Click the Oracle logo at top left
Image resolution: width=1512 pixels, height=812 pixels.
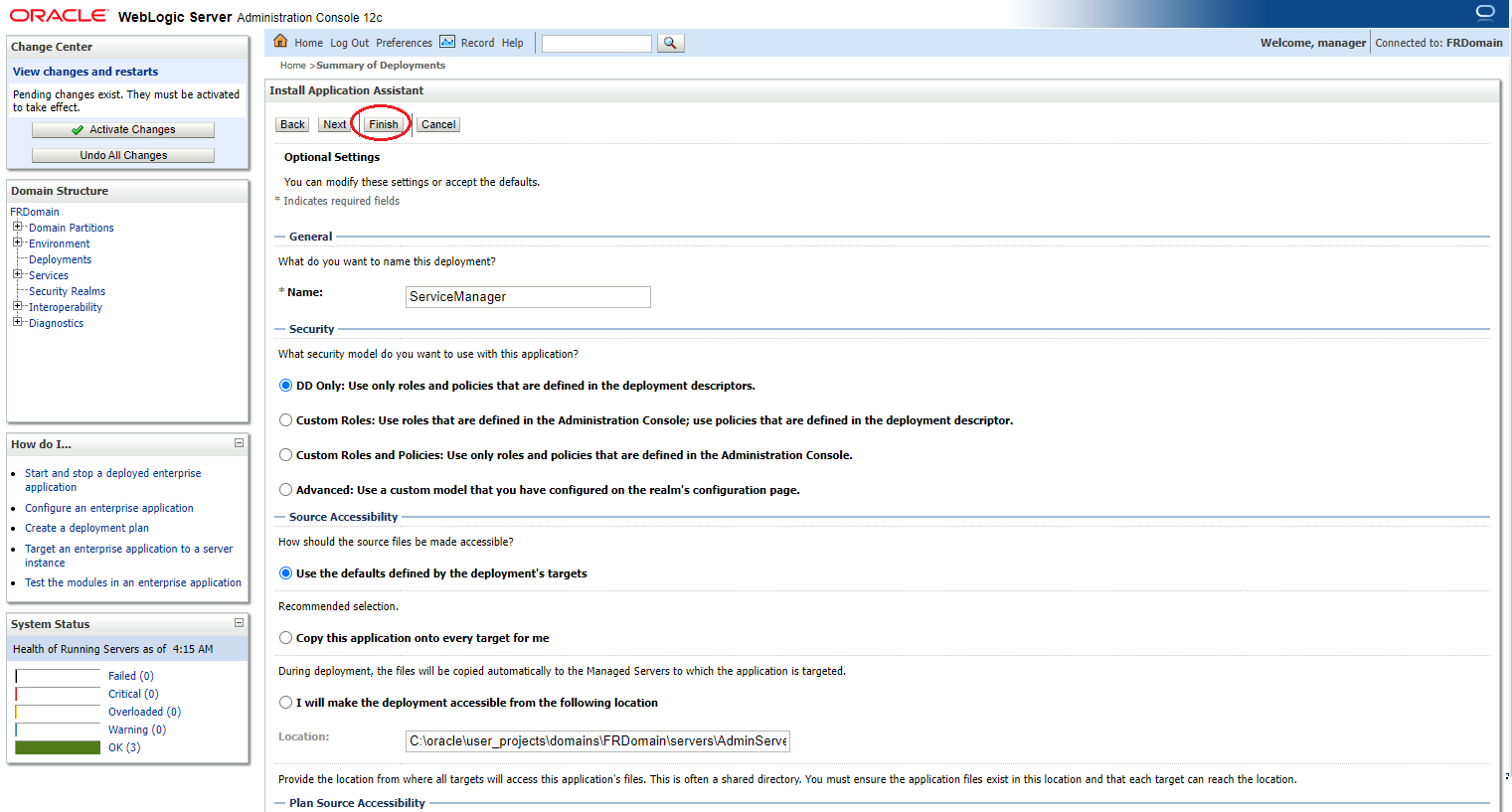[59, 15]
